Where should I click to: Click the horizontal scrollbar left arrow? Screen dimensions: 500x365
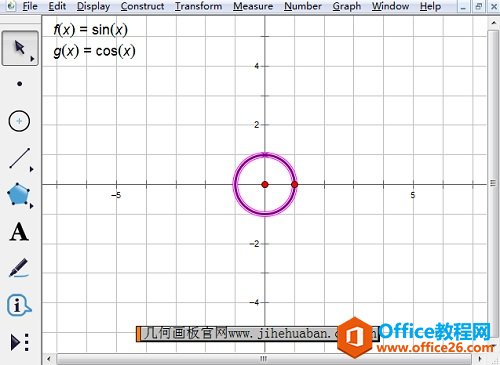(49, 359)
